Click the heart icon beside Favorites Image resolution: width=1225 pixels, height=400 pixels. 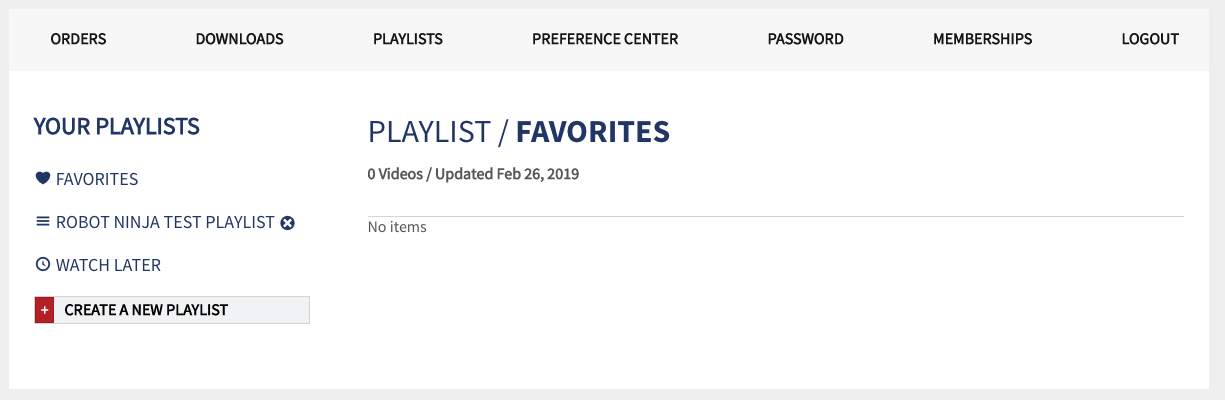pyautogui.click(x=43, y=179)
